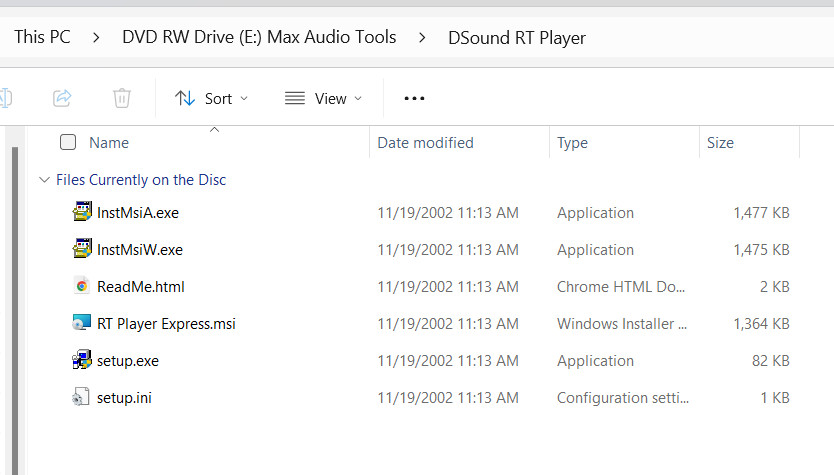Go to DVD RW Drive (E:) Max Audio Tools

[259, 37]
